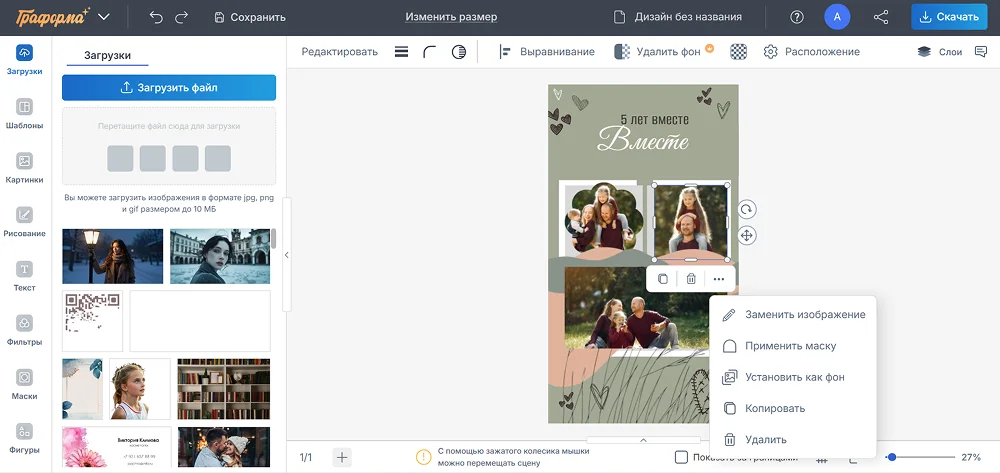1000x473 pixels.
Task: Select the woman with lantern thumbnail
Action: tap(112, 256)
